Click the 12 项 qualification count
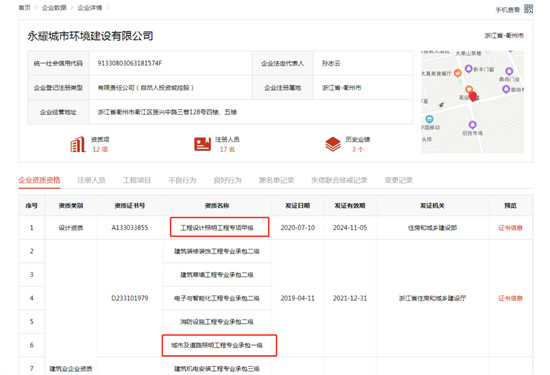This screenshot has height=375, width=550. tap(100, 149)
